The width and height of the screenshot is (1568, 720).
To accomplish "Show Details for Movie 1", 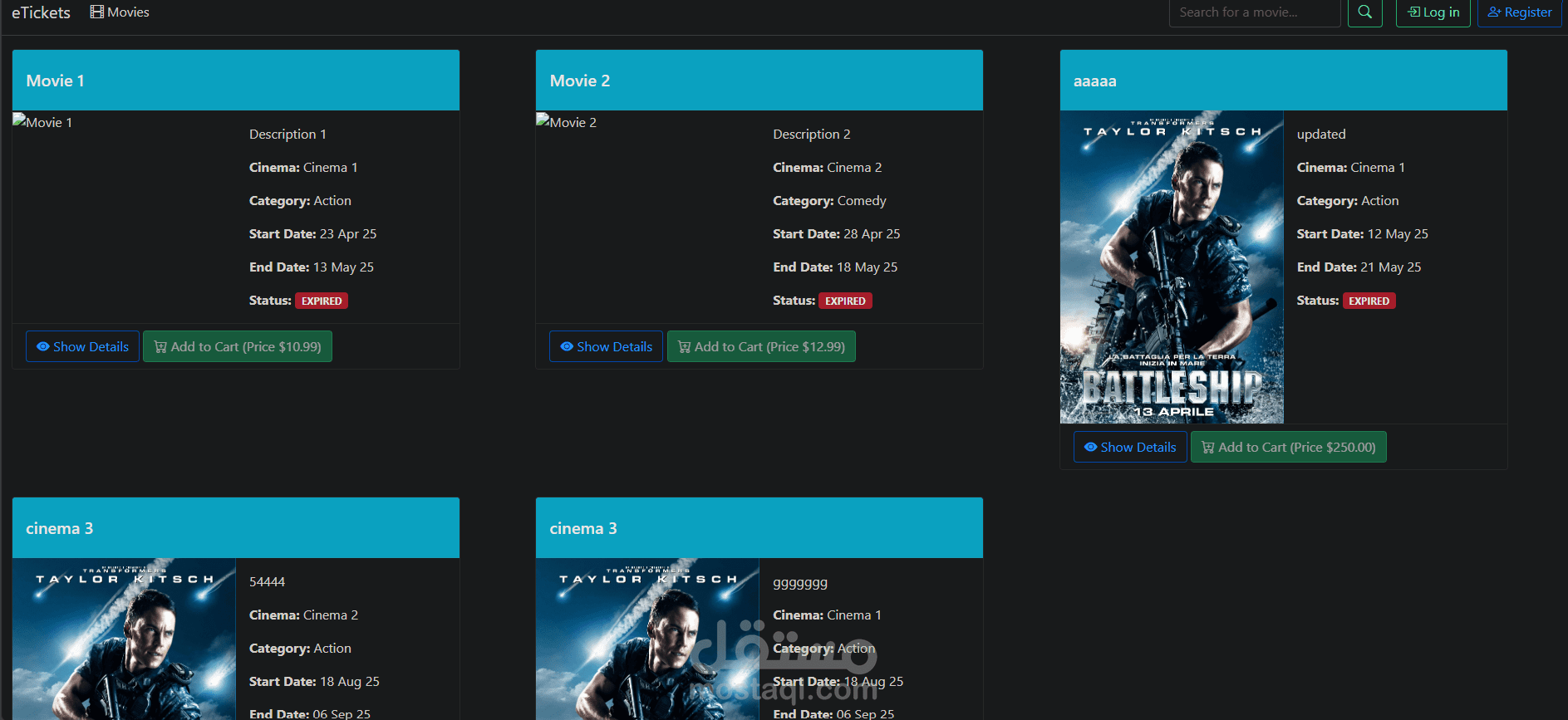I will (x=82, y=346).
